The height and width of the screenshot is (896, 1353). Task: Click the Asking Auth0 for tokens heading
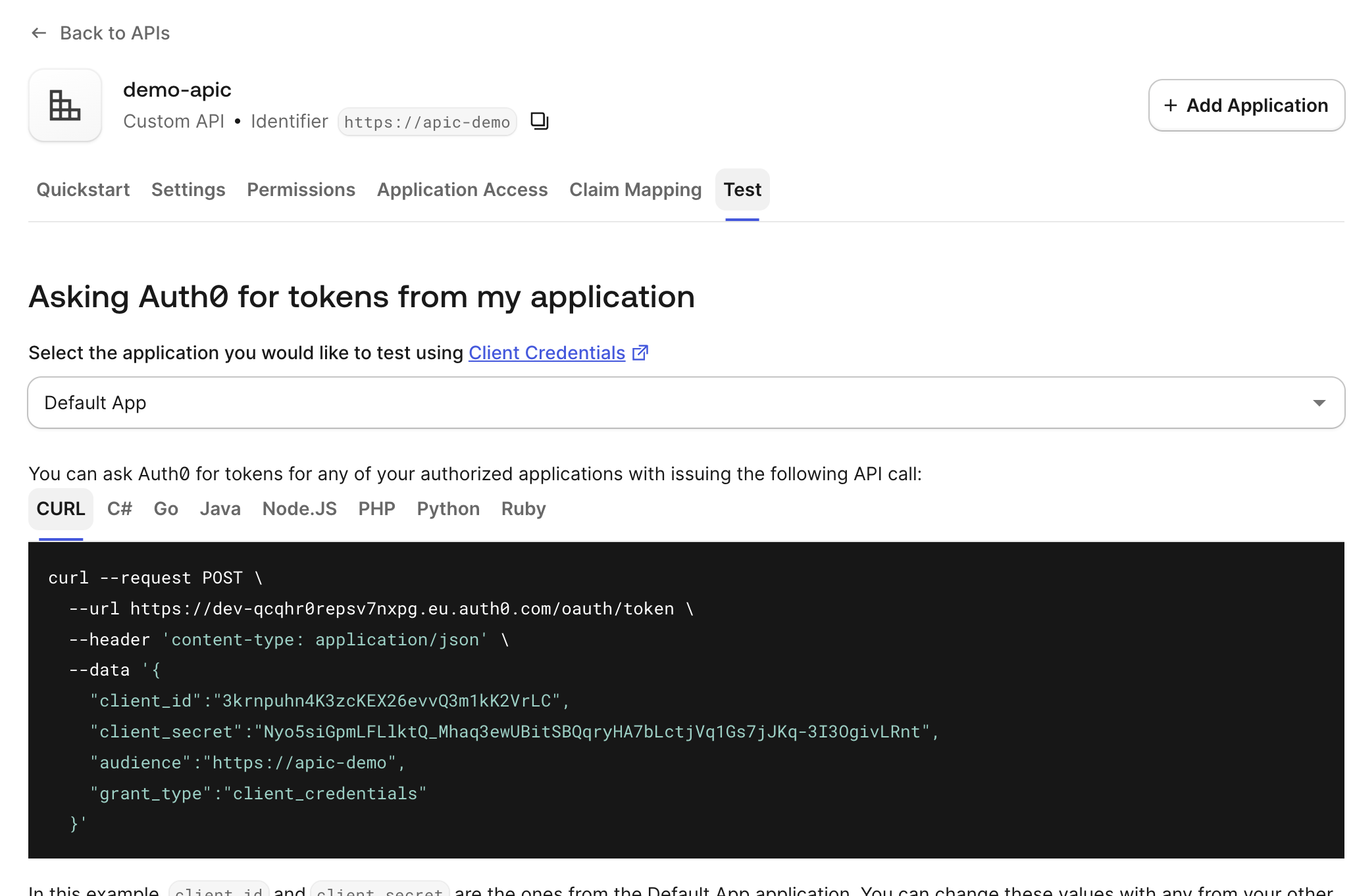pyautogui.click(x=362, y=297)
